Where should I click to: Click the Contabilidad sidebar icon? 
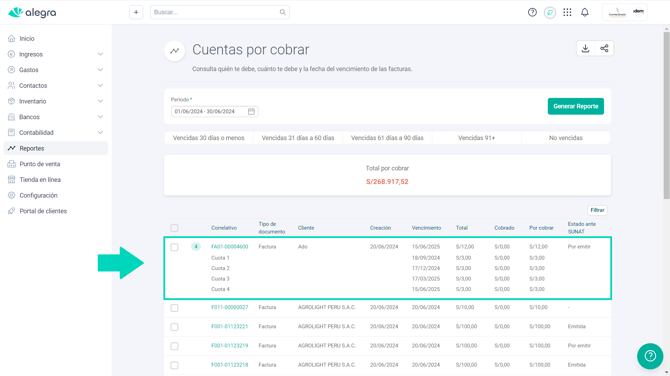[x=12, y=132]
